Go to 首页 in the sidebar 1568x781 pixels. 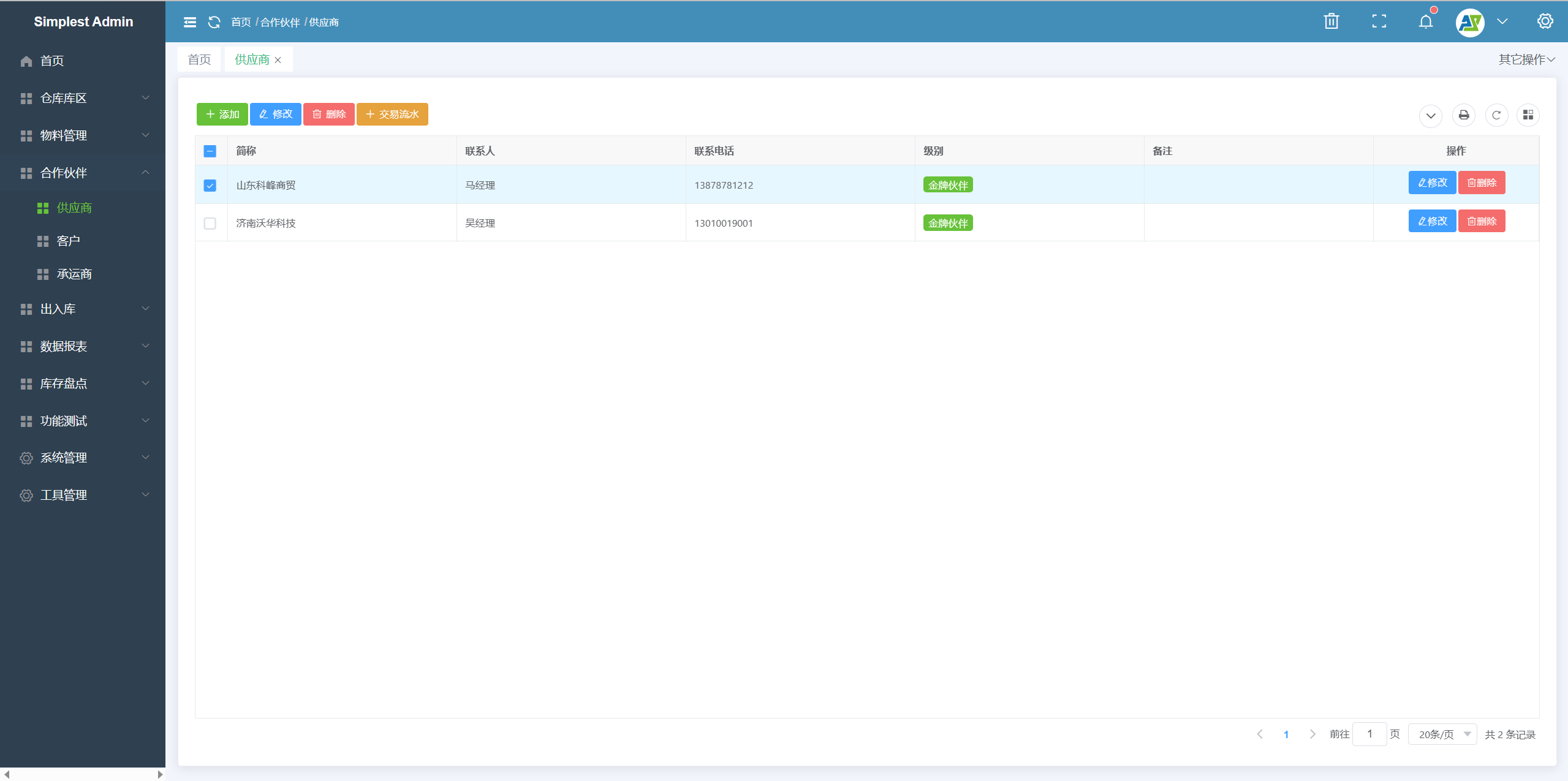pyautogui.click(x=83, y=61)
